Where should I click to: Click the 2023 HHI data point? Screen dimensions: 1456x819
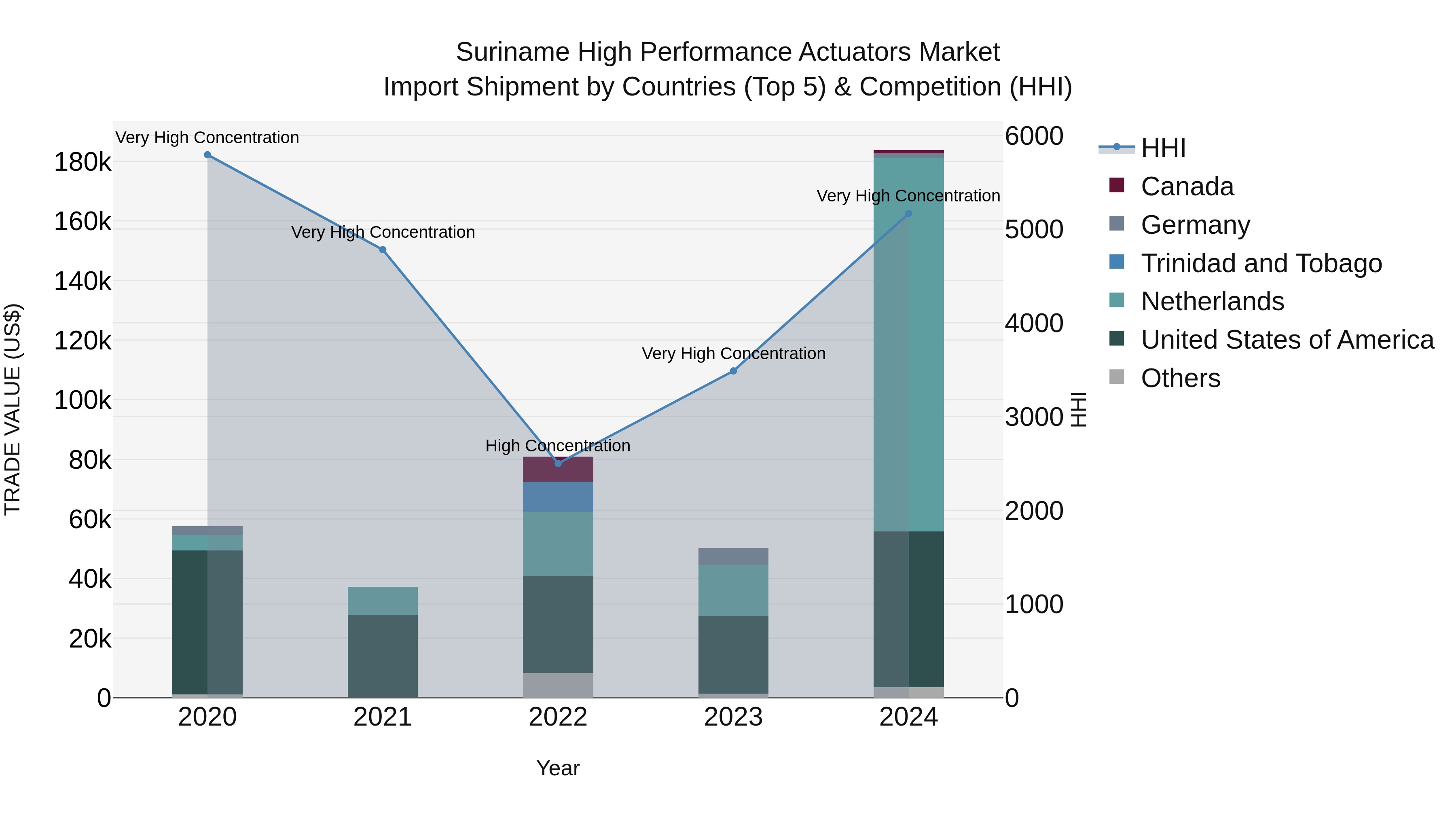734,371
